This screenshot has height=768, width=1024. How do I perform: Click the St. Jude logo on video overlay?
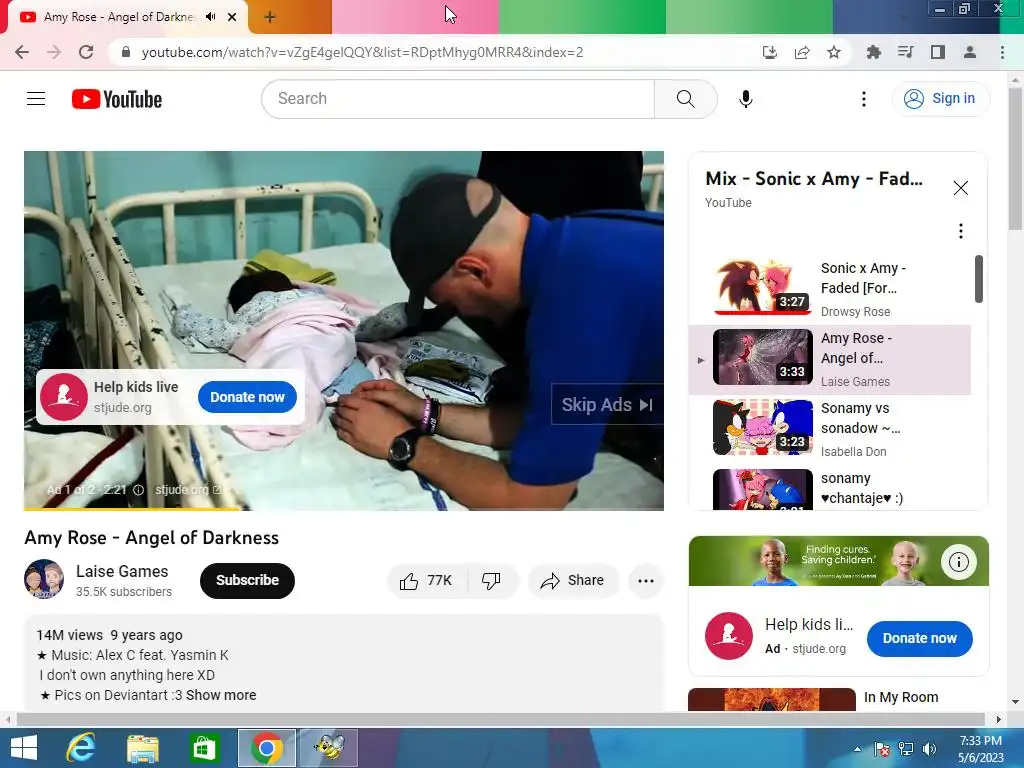(64, 397)
